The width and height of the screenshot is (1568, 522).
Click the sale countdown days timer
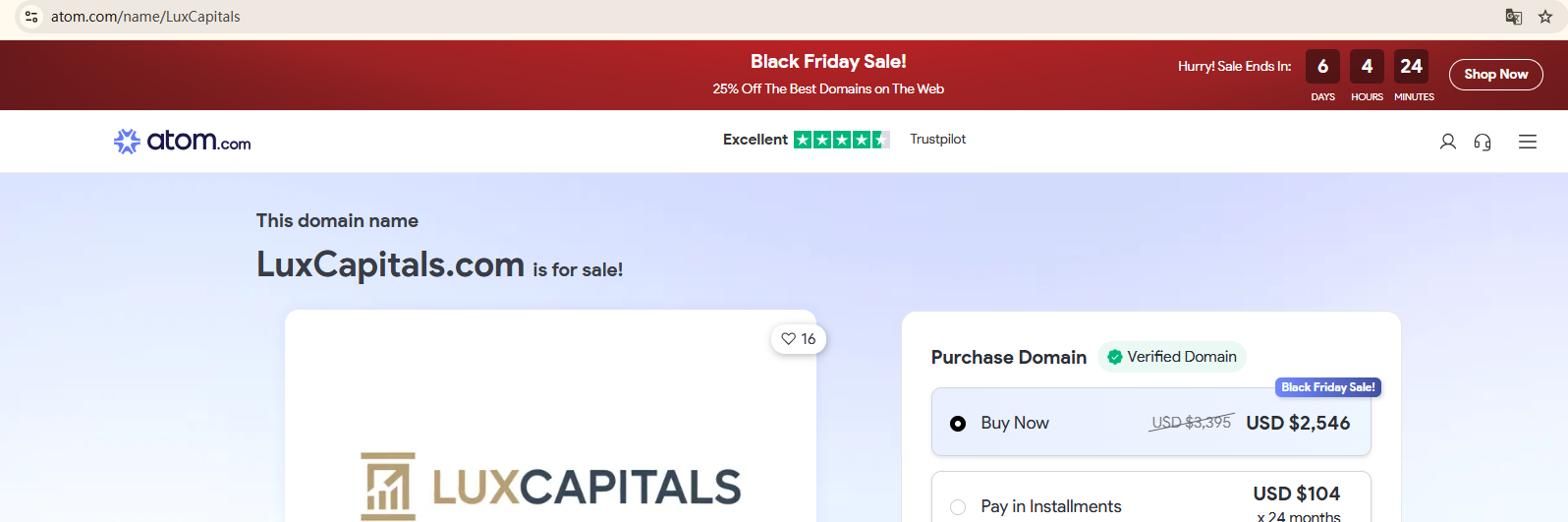(x=1322, y=67)
